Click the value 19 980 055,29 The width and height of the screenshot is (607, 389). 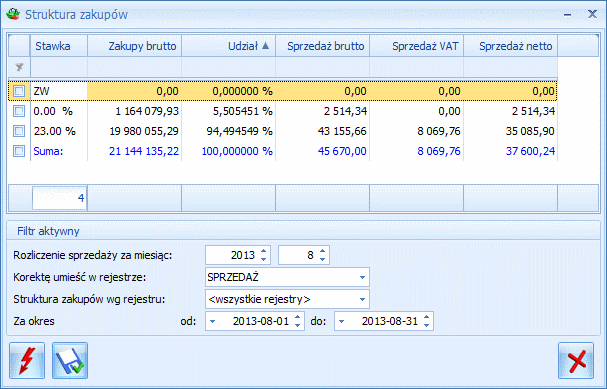point(144,131)
